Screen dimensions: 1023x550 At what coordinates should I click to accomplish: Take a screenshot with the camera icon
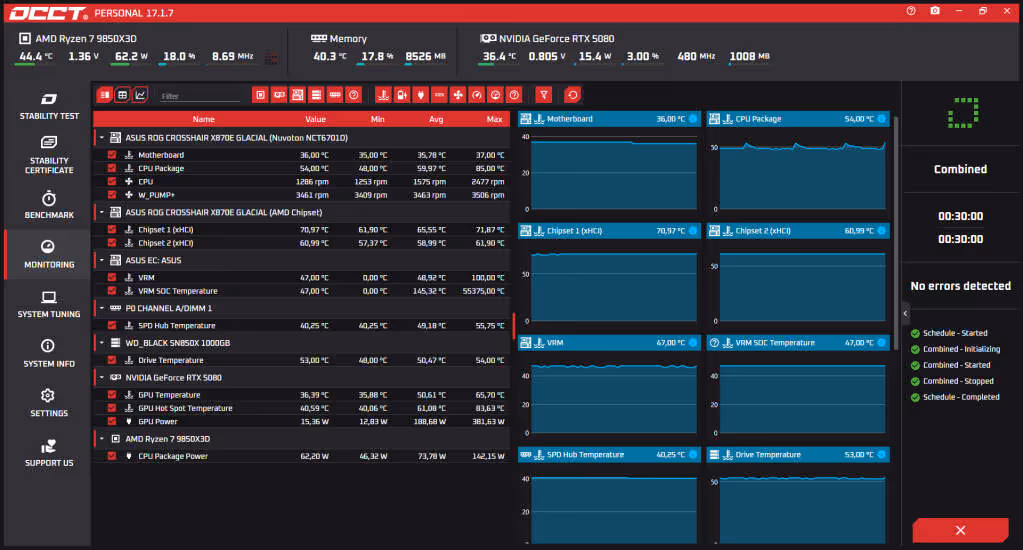tap(935, 11)
